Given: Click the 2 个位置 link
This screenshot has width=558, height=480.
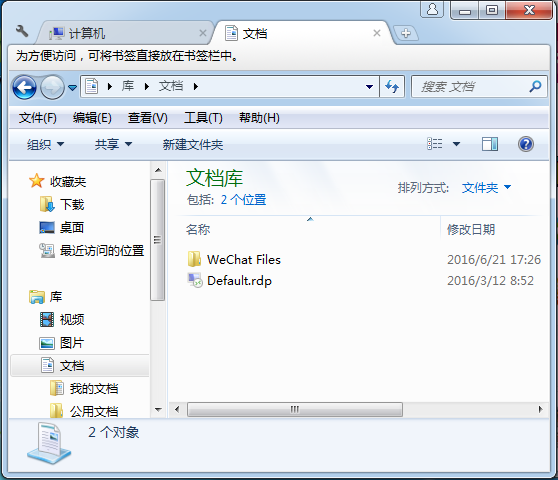Looking at the screenshot, I should (x=243, y=200).
